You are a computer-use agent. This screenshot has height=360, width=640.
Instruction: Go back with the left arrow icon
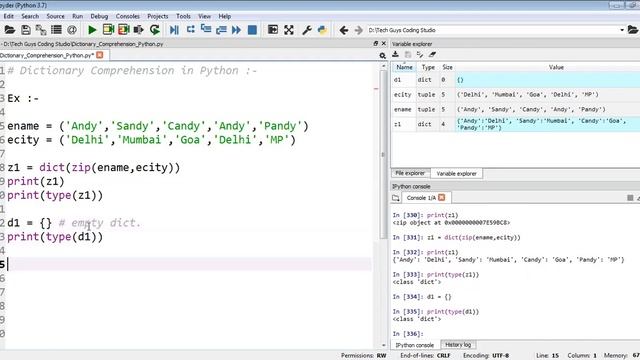[x=344, y=30]
